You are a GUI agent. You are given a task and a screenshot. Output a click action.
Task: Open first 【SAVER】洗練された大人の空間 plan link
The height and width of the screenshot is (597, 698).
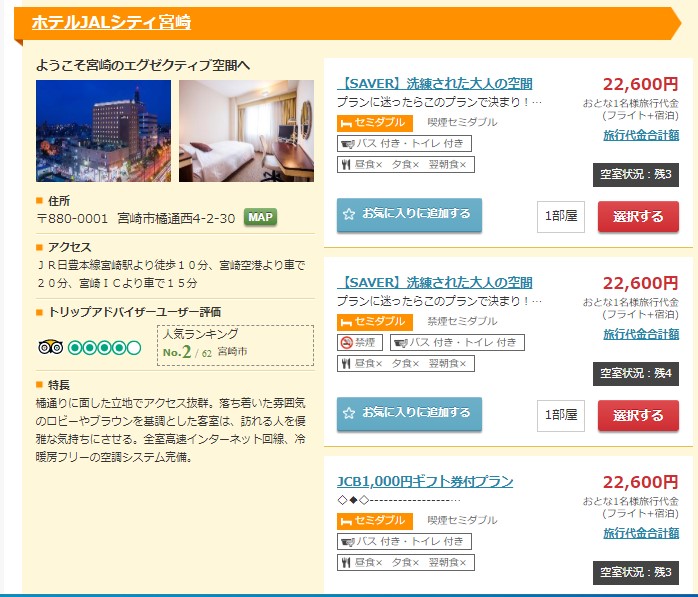435,83
